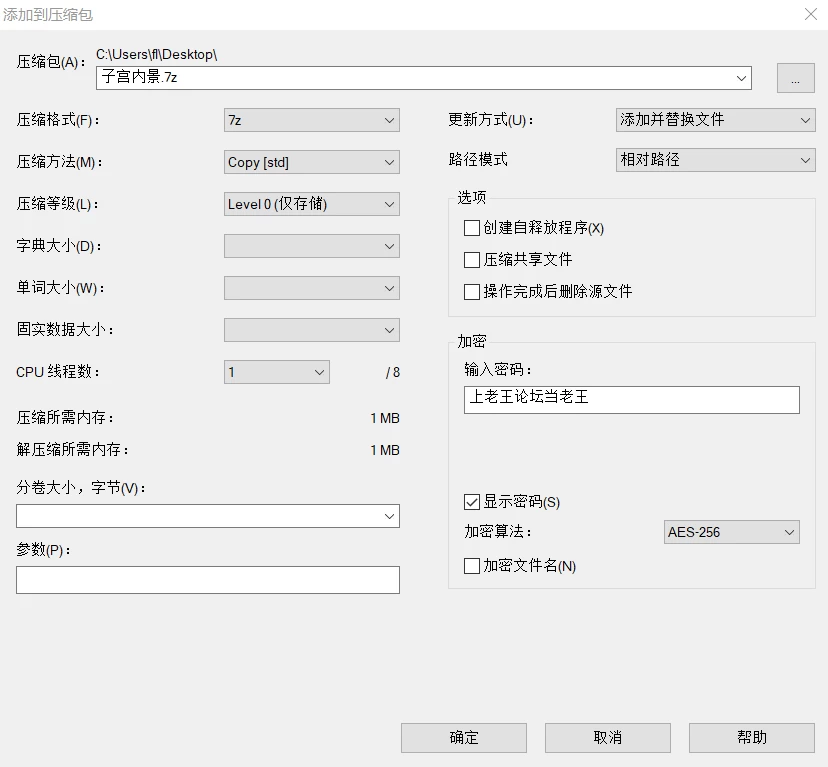Open the 加密算法 AES-256 dropdown

[731, 532]
